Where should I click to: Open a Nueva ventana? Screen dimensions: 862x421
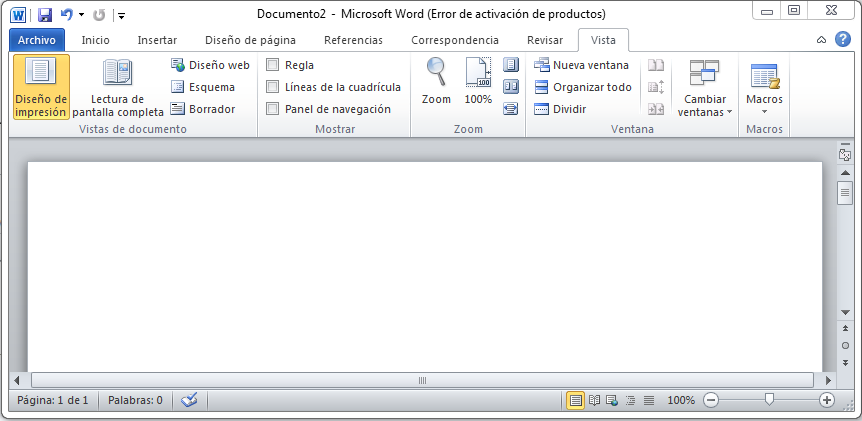point(582,65)
